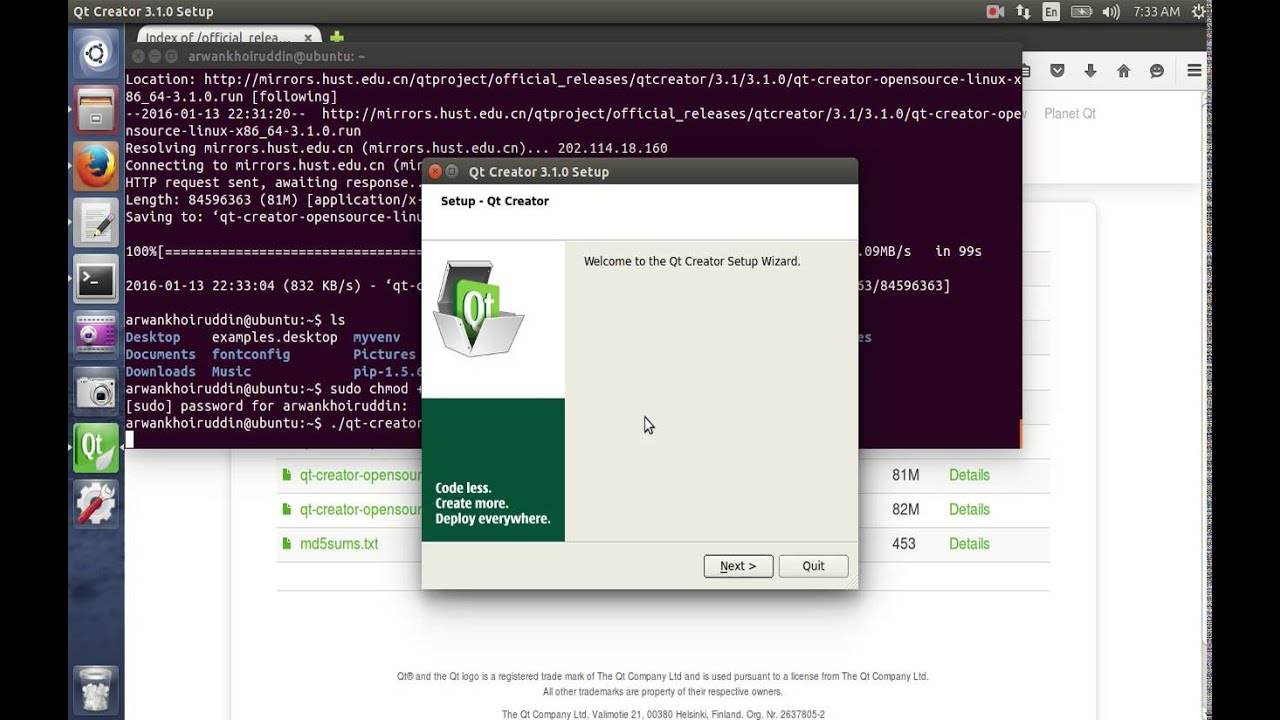This screenshot has width=1280, height=720.
Task: Click the 'Welcome to the Qt Creator Setup Wizard.' text
Action: [692, 261]
